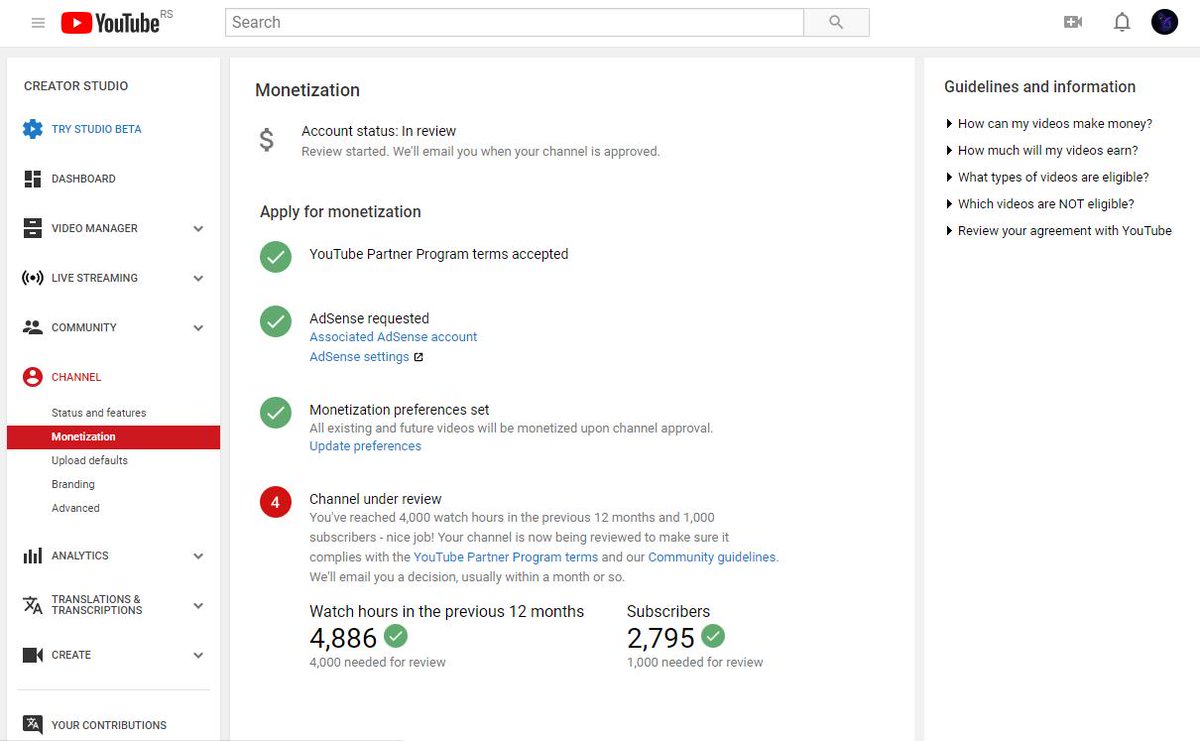
Task: Click the Create video camera sidebar icon
Action: pyautogui.click(x=33, y=655)
